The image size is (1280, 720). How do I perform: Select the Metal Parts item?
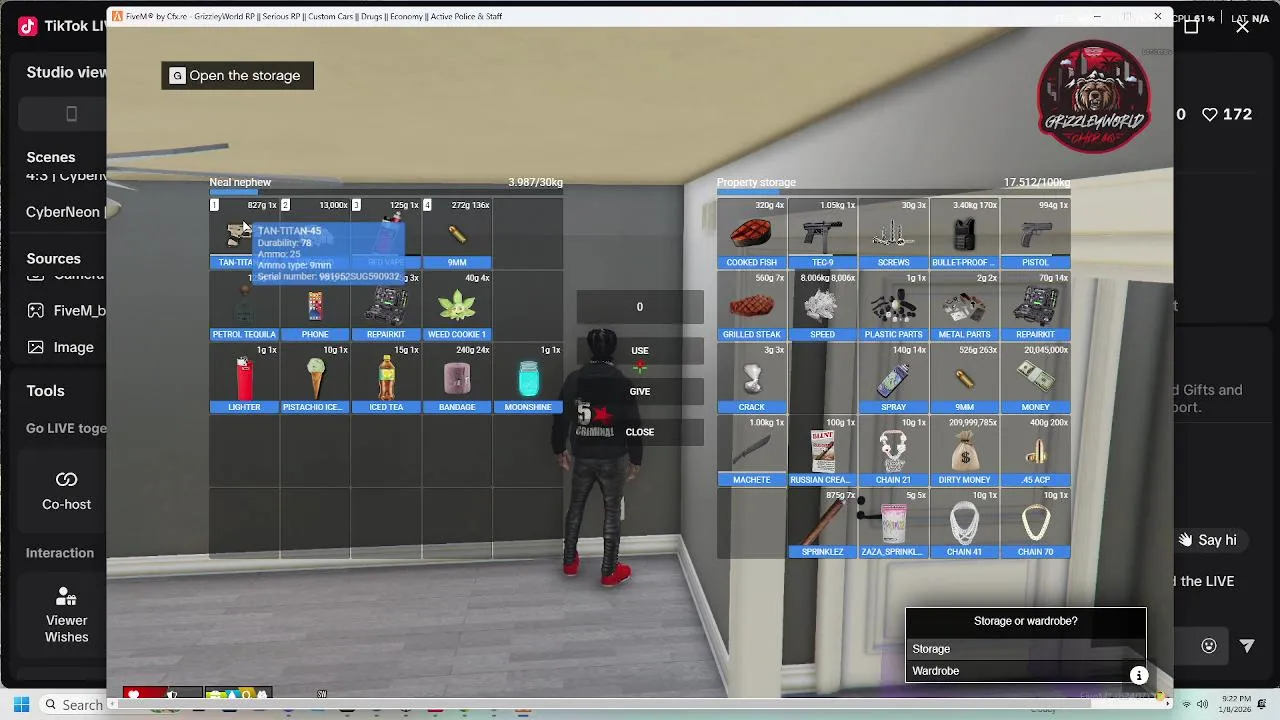click(964, 306)
